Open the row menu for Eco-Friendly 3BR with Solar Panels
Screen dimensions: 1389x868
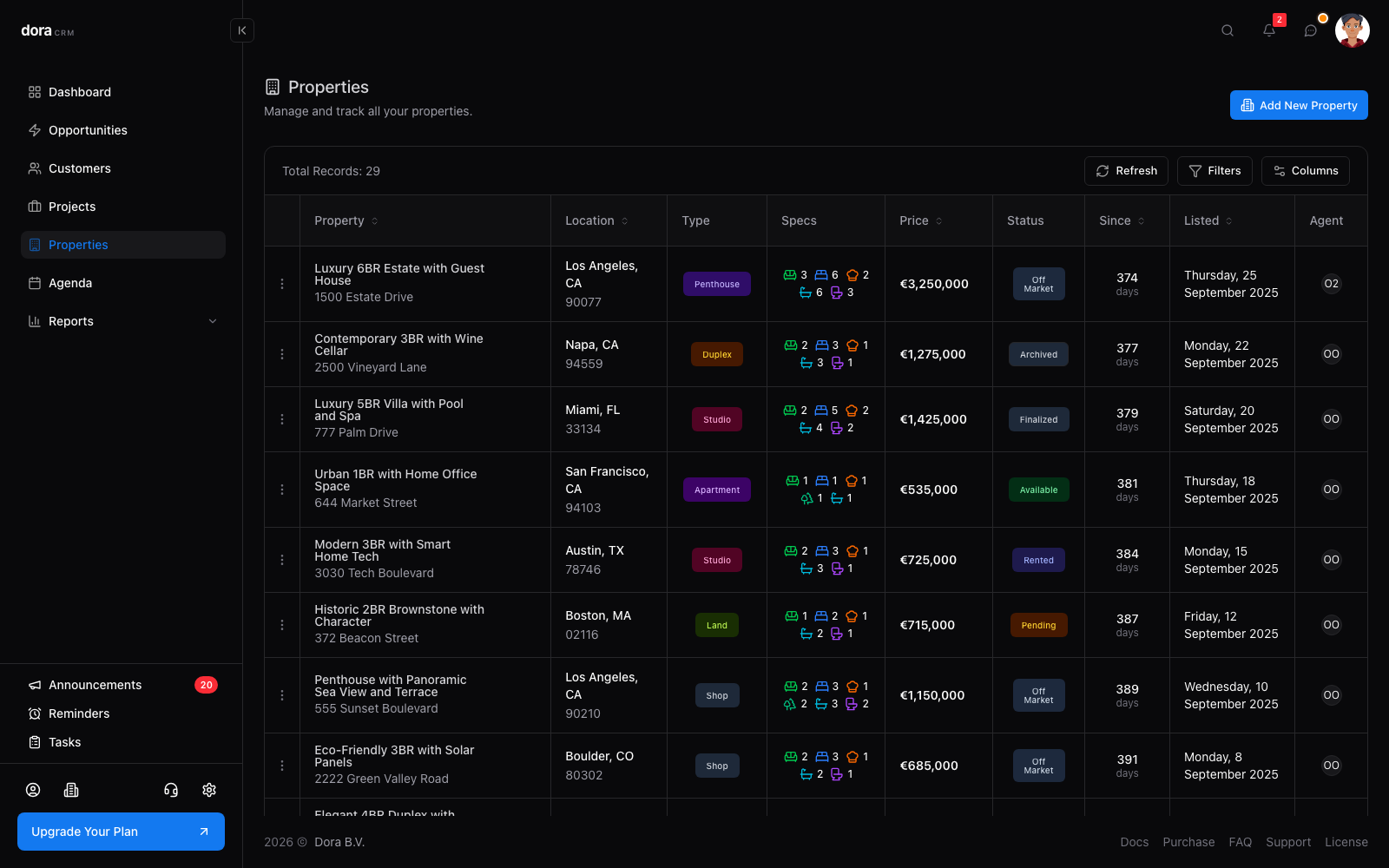coord(282,766)
